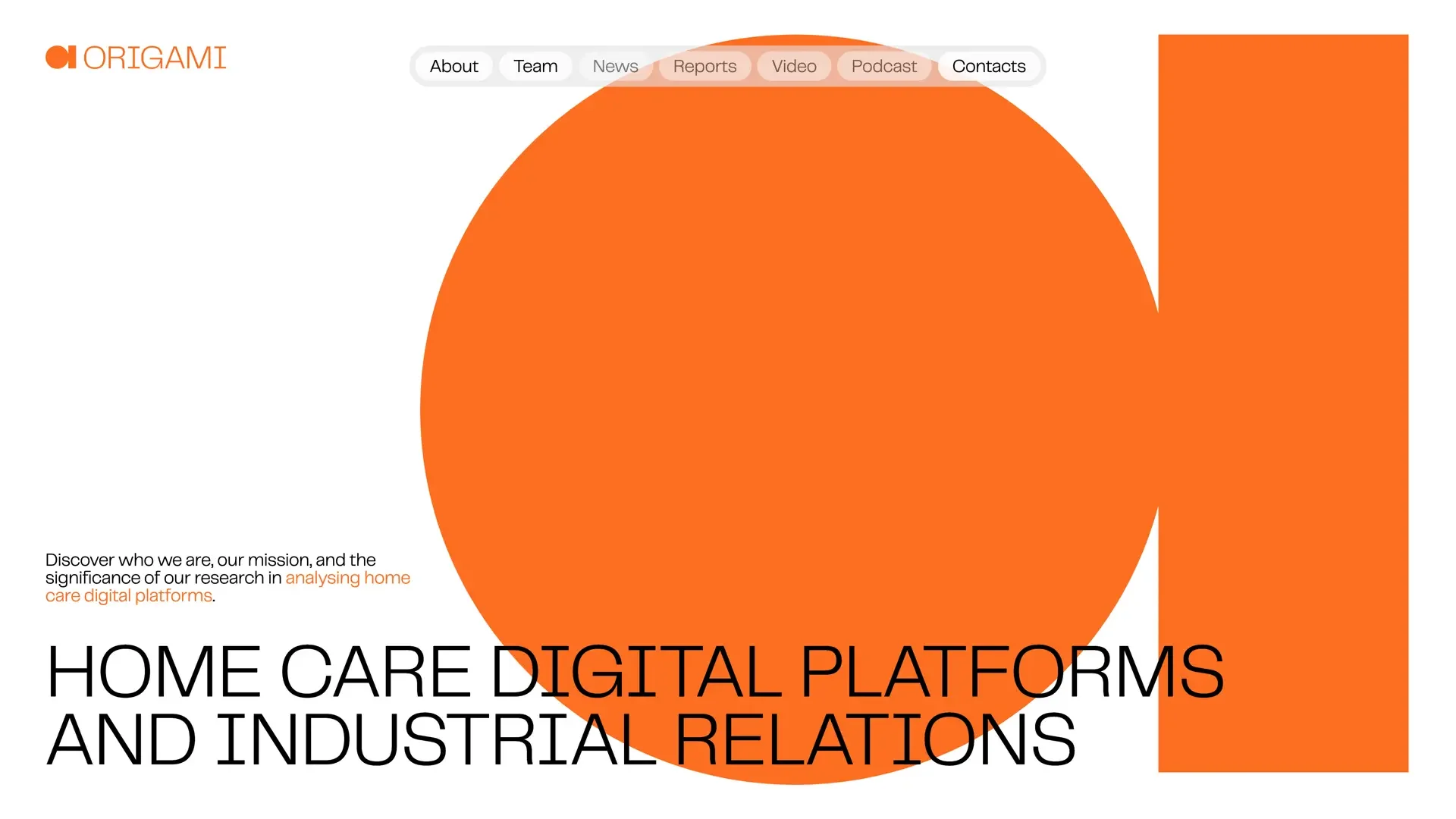Click the 'analysing home' orange link text
The height and width of the screenshot is (819, 1456).
point(347,579)
